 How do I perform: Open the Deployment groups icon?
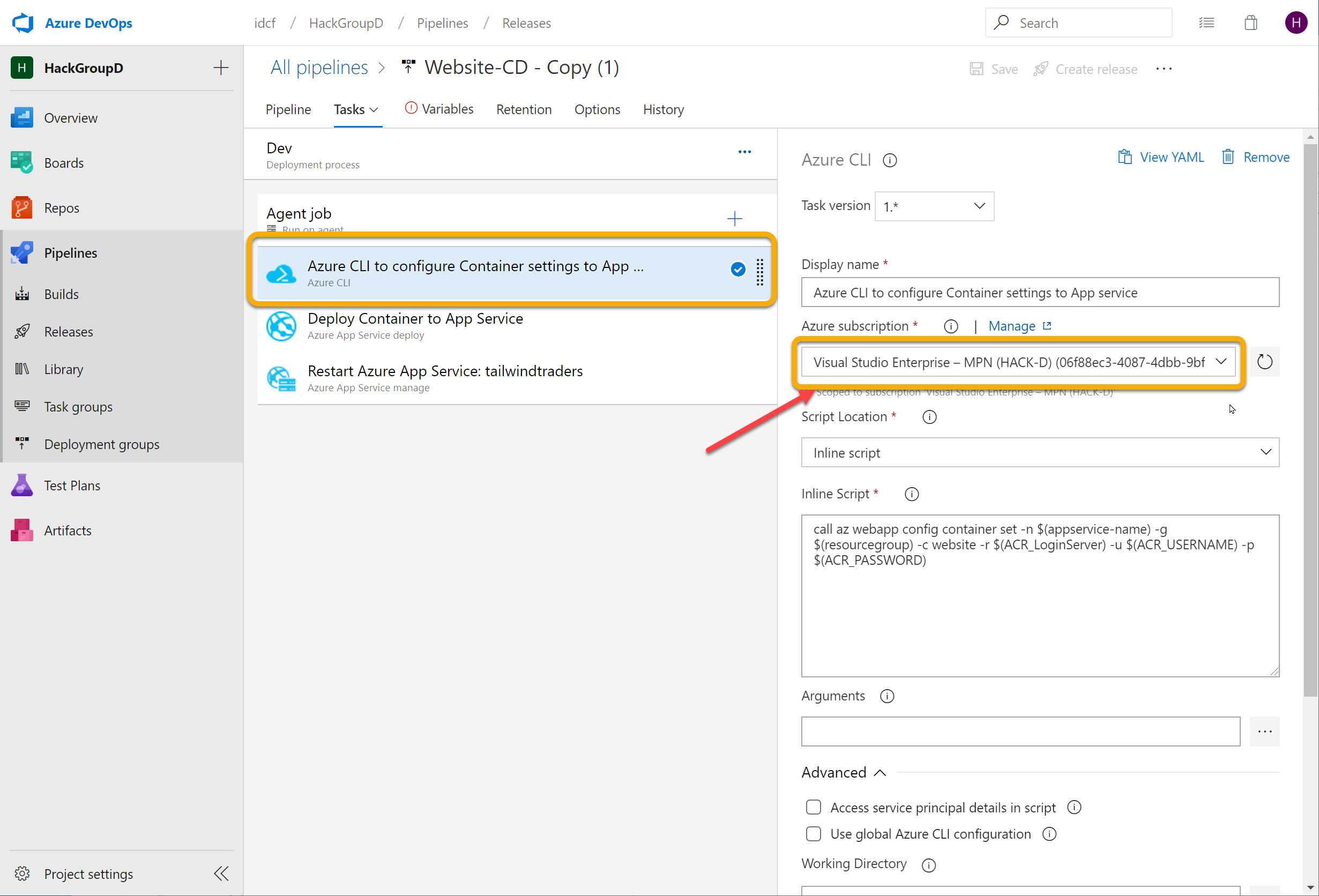pyautogui.click(x=21, y=444)
